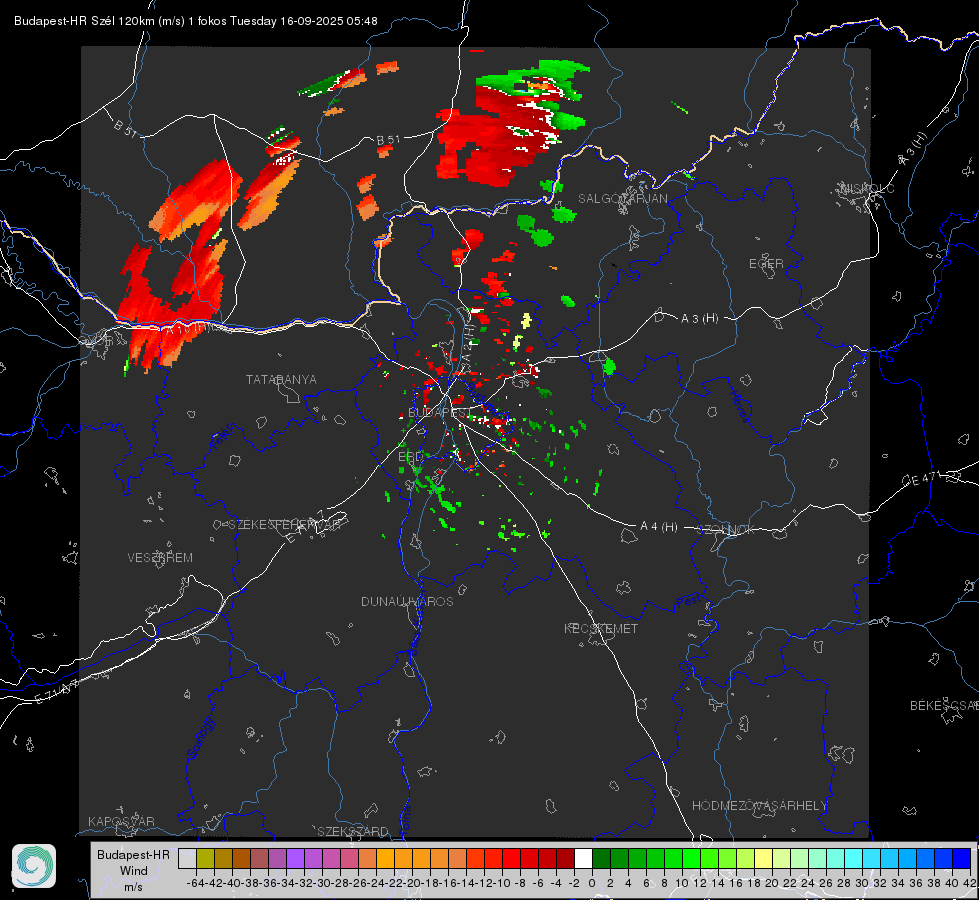Click the Heves county label
Screen dimensions: 979x900
(x=739, y=406)
